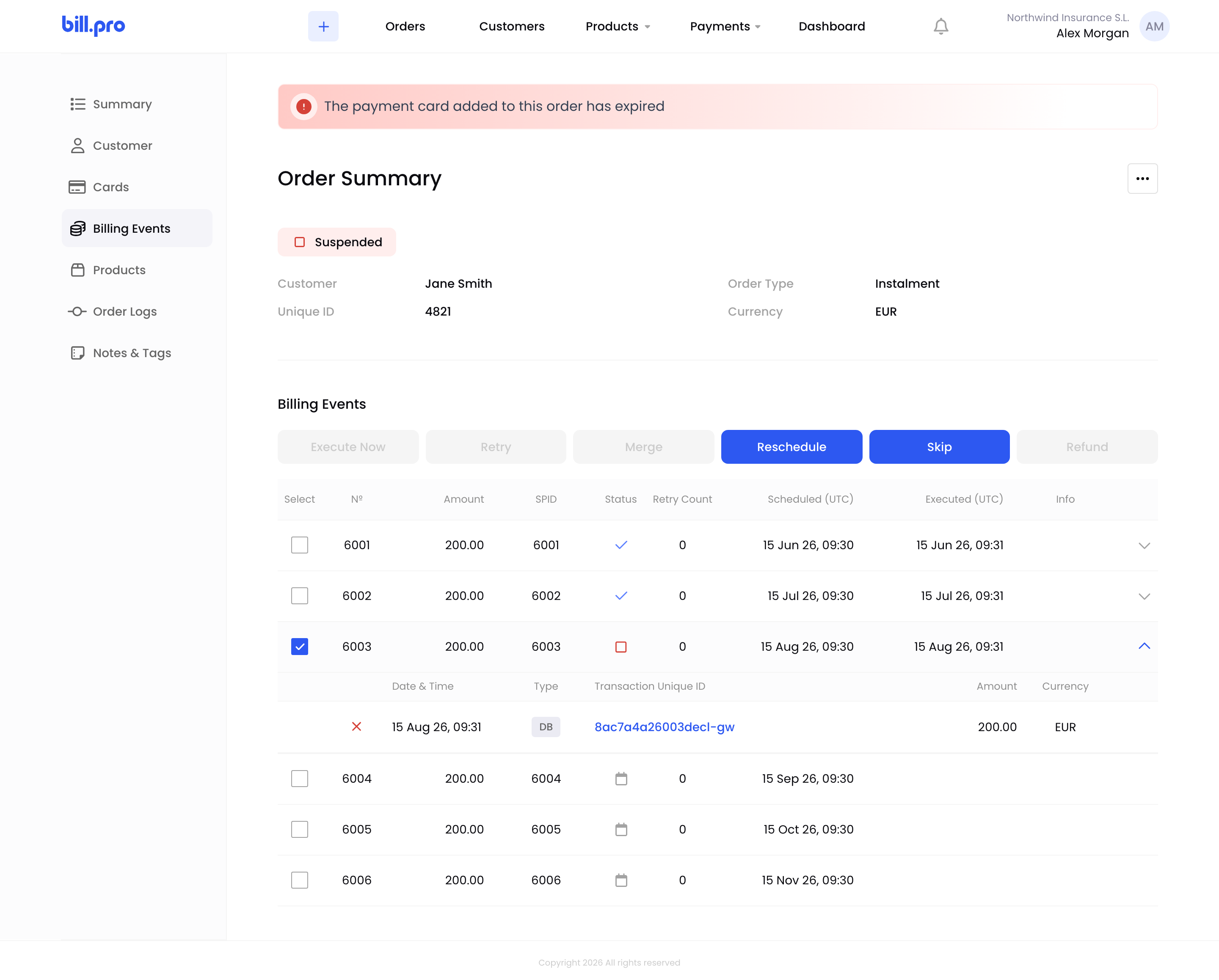
Task: Click the checkmark status icon for event 6001
Action: (621, 545)
